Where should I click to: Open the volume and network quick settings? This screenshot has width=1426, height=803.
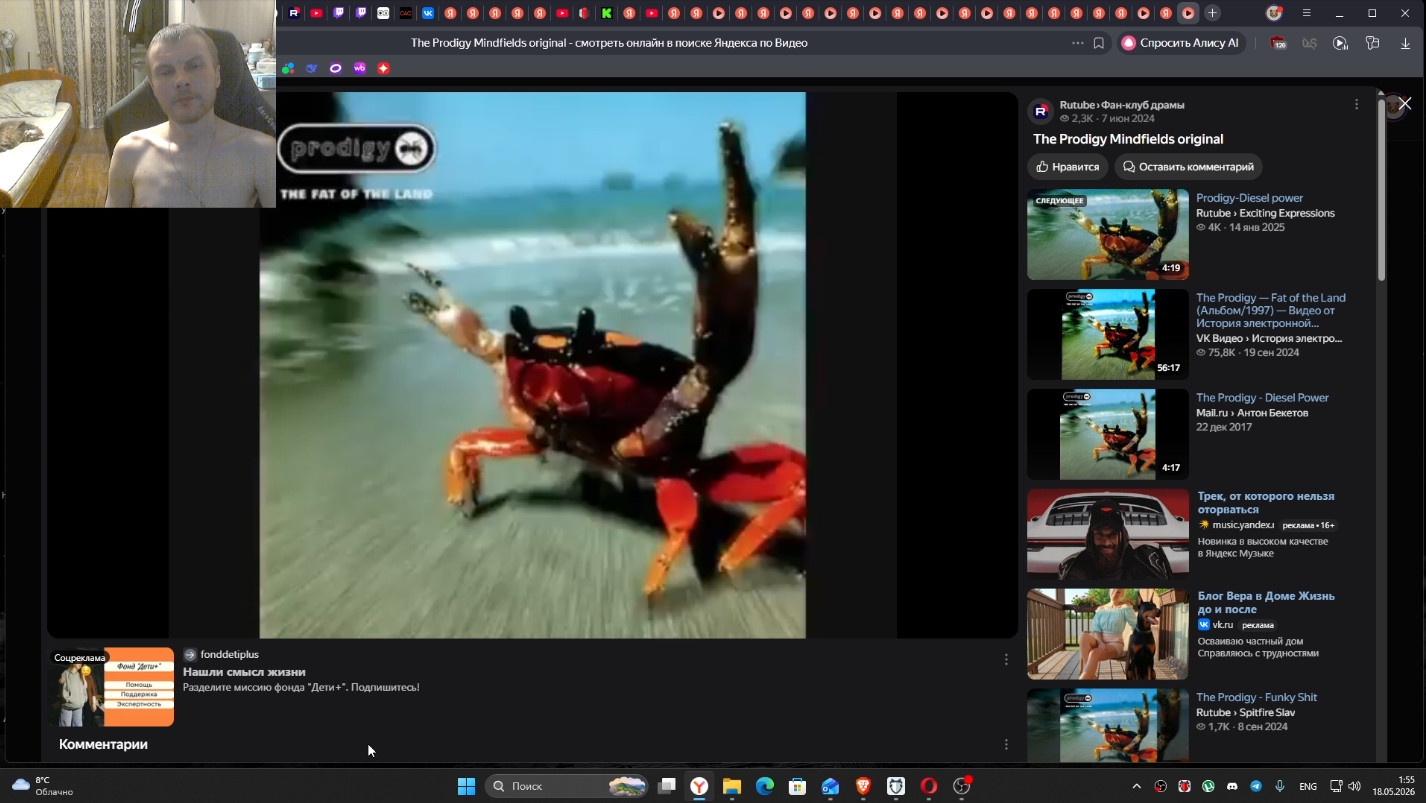pos(1345,786)
